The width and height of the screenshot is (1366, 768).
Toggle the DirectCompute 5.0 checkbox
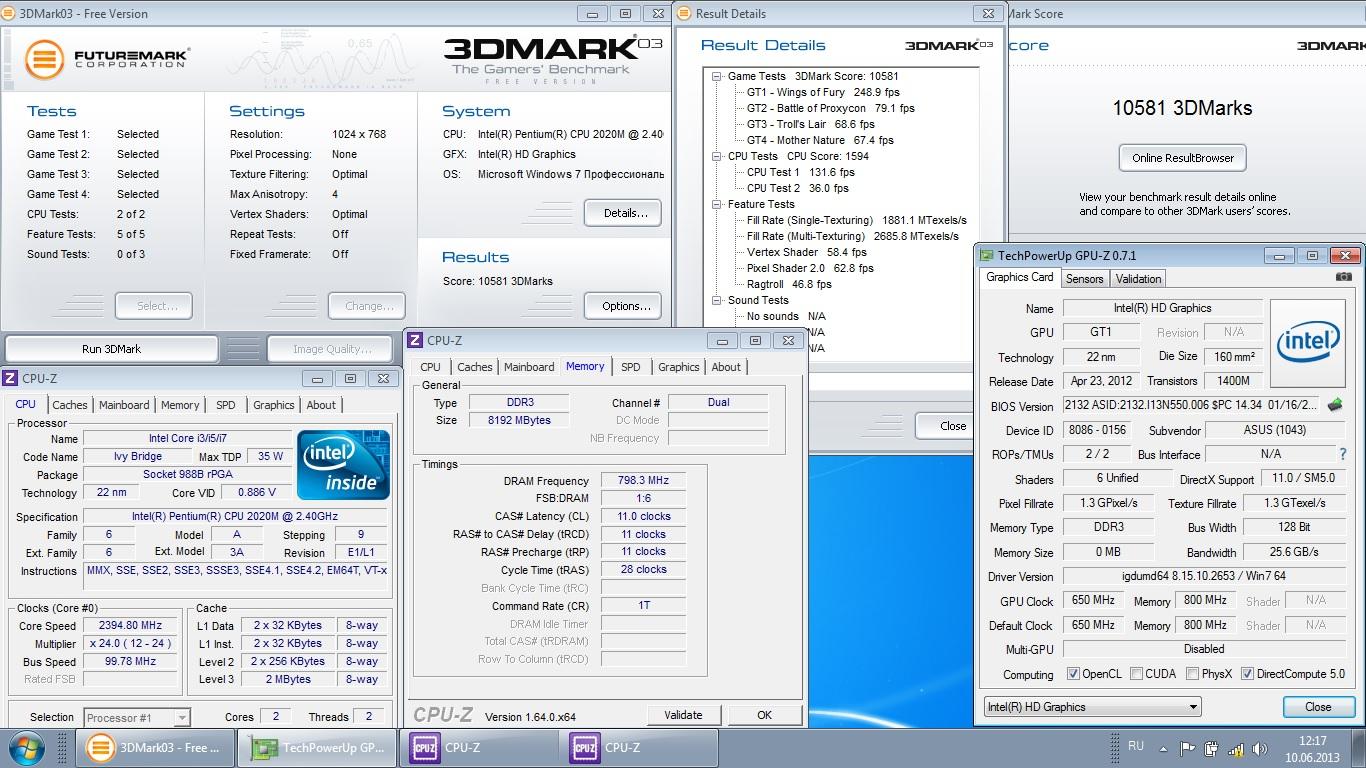[x=1247, y=674]
